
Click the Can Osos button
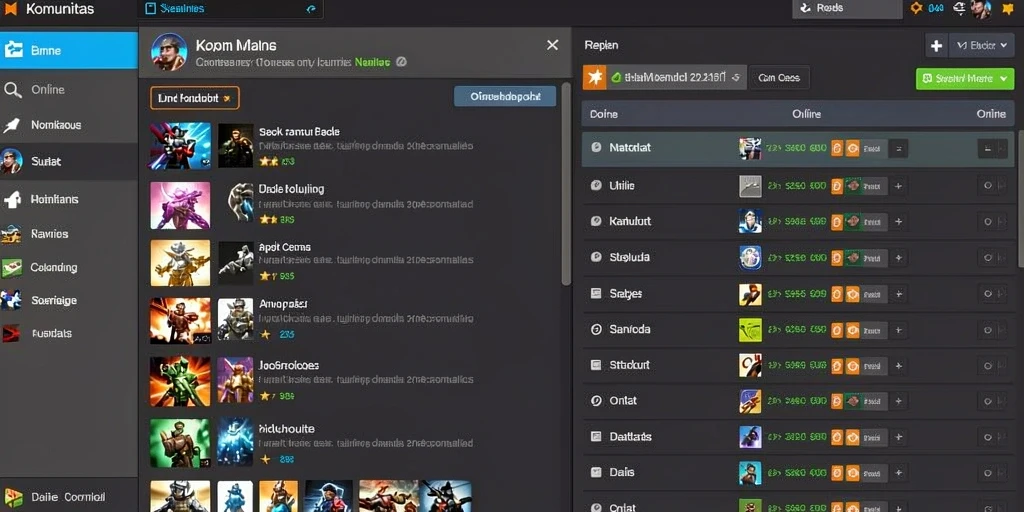(778, 78)
